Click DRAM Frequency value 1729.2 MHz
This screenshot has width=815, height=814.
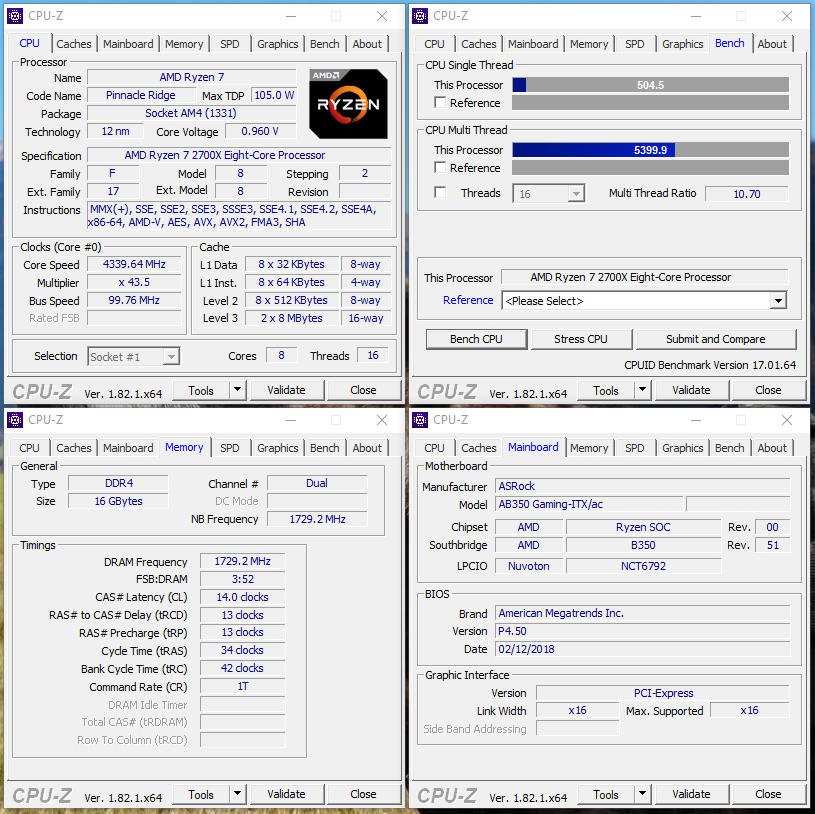(242, 561)
